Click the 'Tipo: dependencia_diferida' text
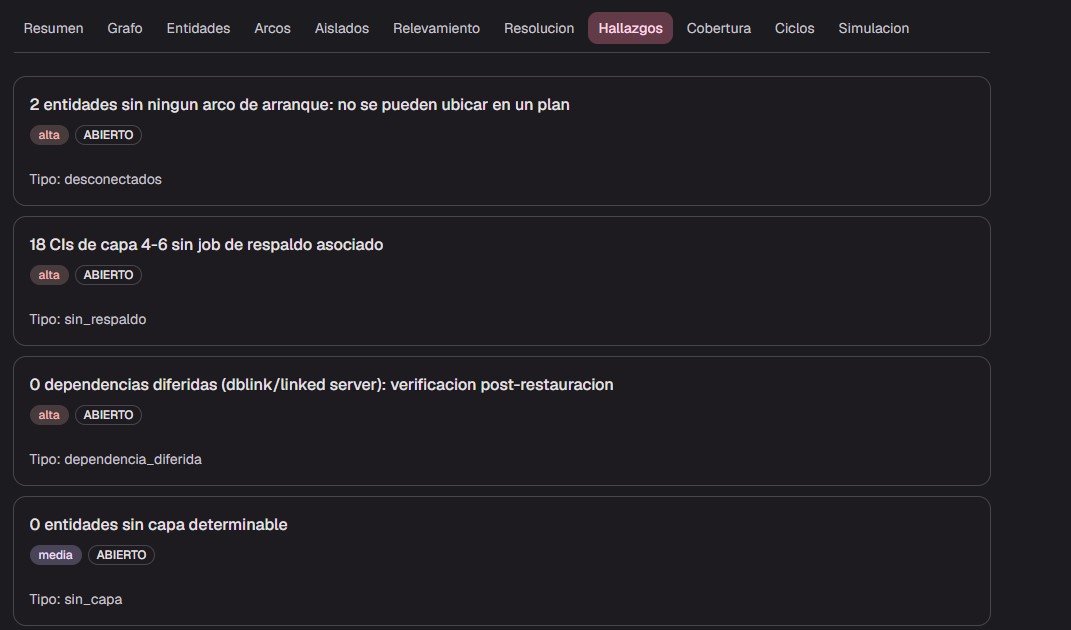 [115, 460]
